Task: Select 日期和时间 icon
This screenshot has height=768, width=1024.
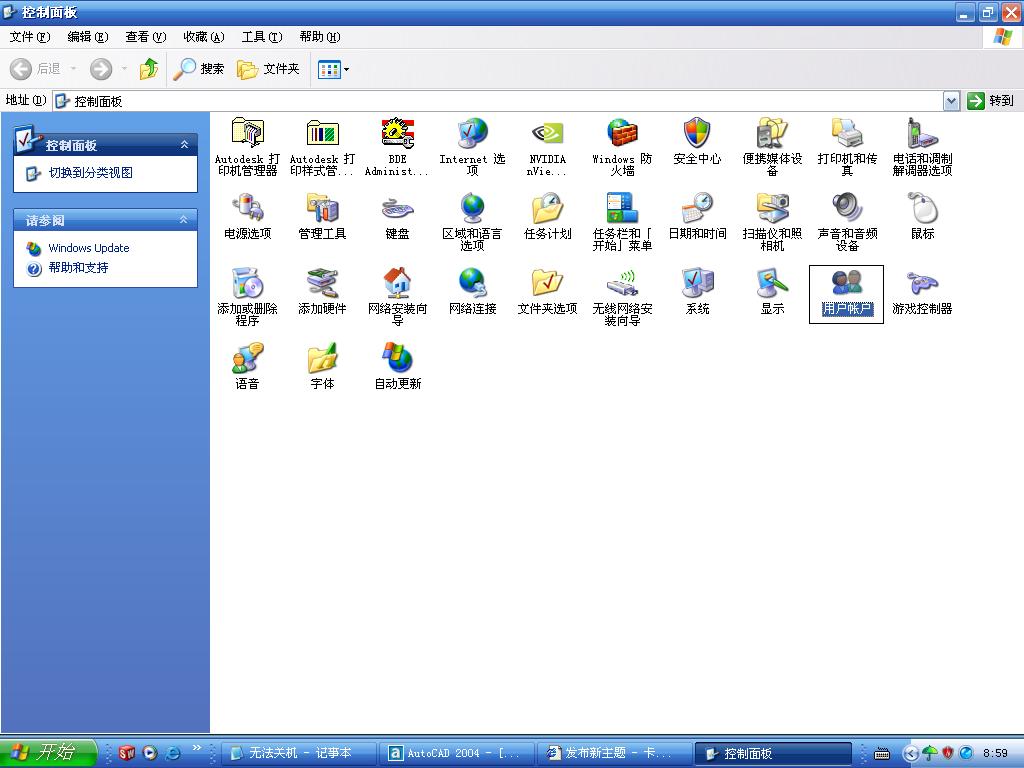Action: click(697, 208)
